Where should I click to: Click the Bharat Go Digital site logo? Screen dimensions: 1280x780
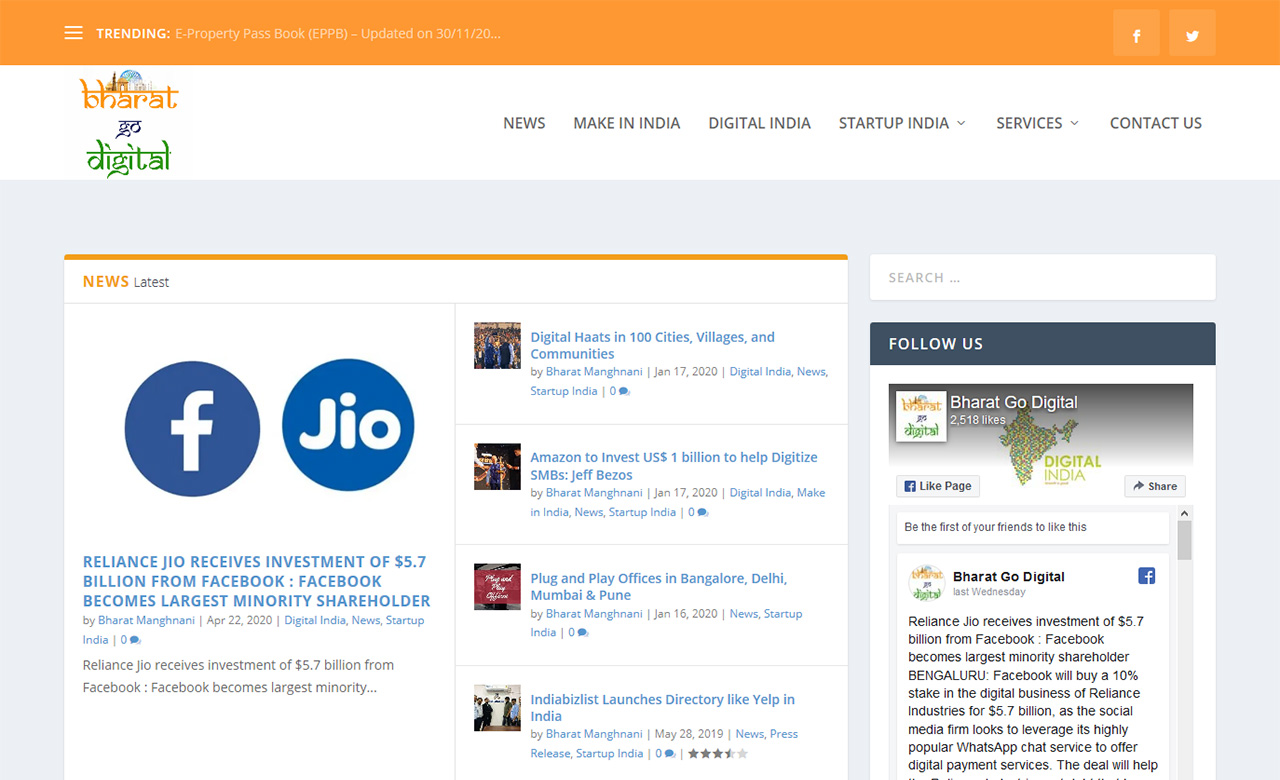click(x=129, y=123)
